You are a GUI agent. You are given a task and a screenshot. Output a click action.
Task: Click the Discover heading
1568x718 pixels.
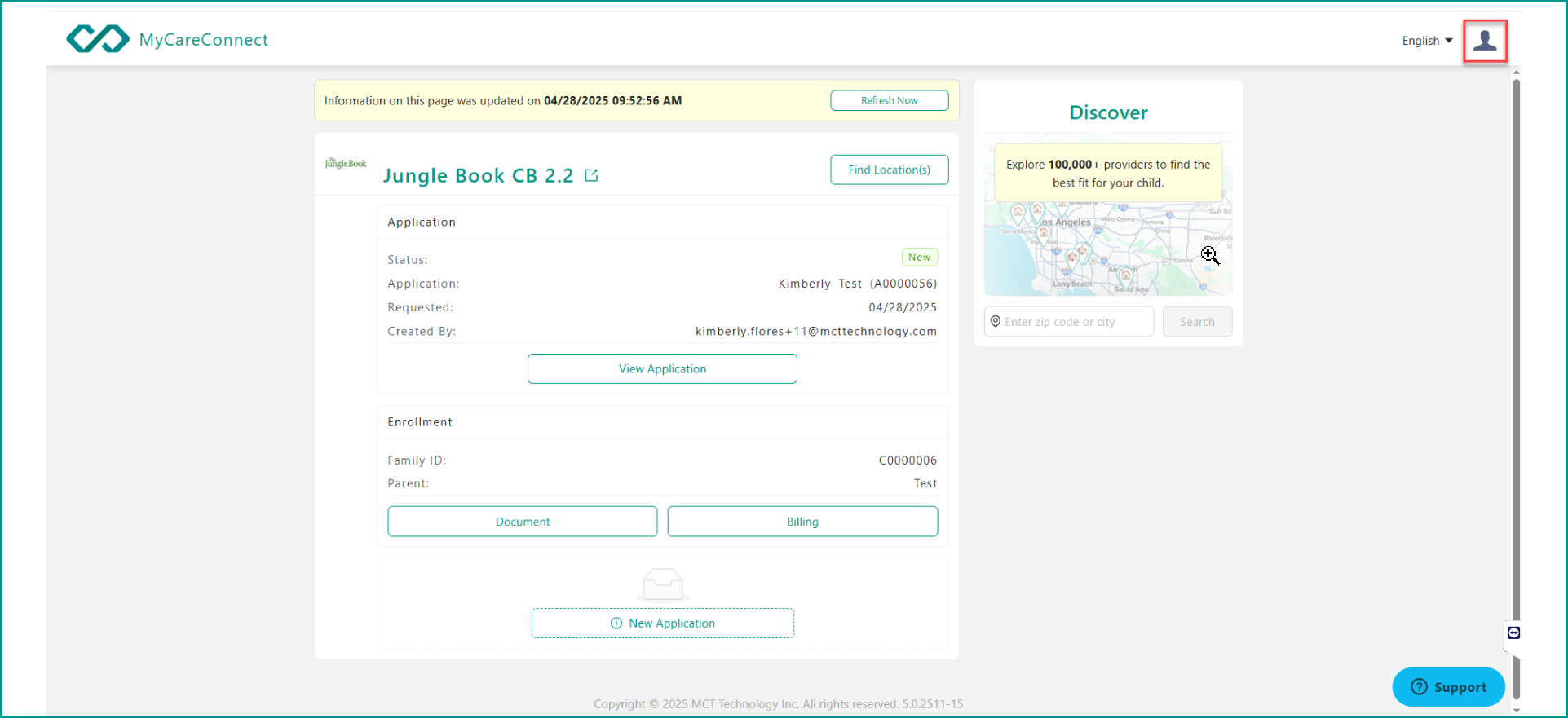(1108, 112)
